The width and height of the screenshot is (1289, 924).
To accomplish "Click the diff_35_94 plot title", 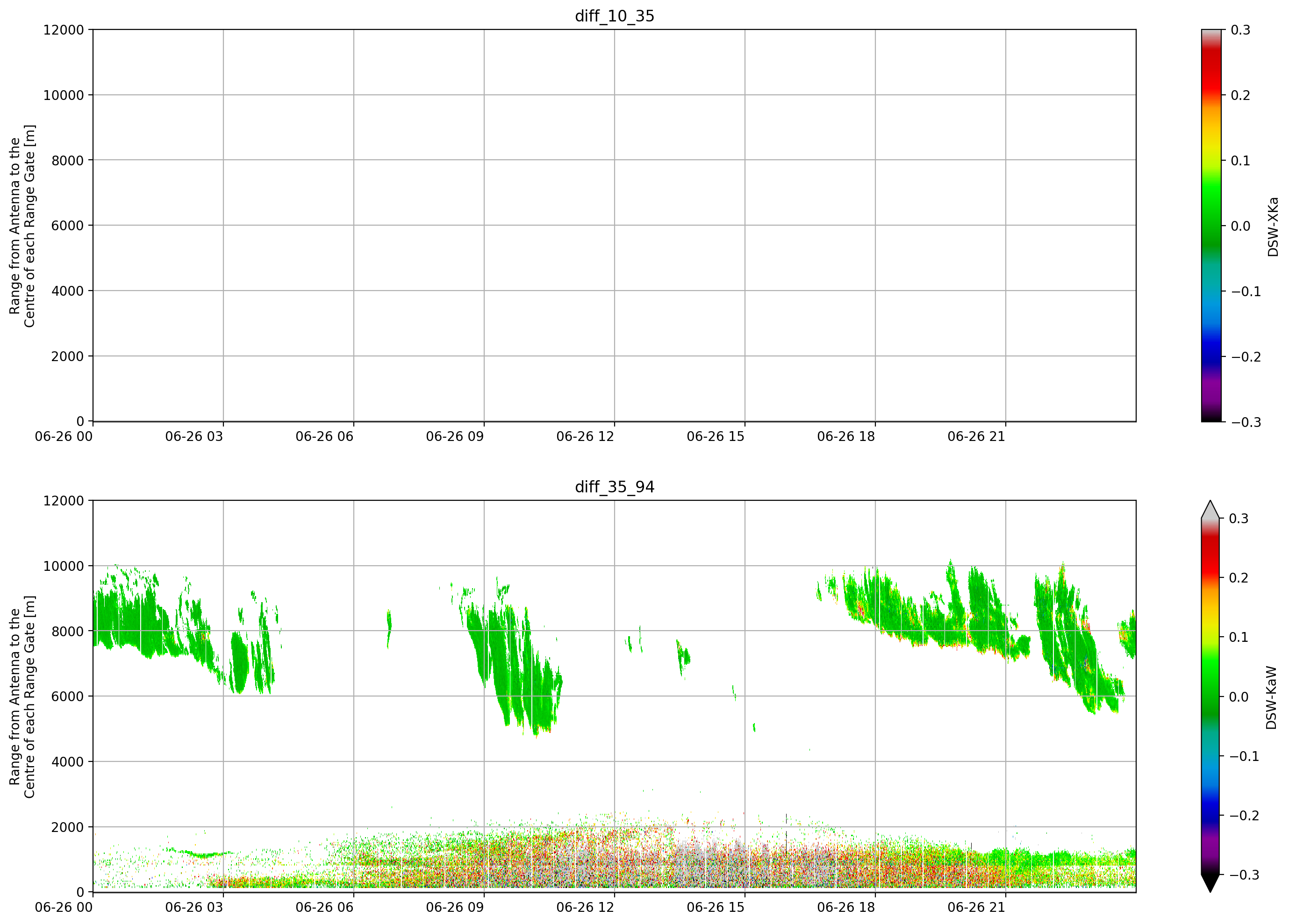I will [615, 487].
